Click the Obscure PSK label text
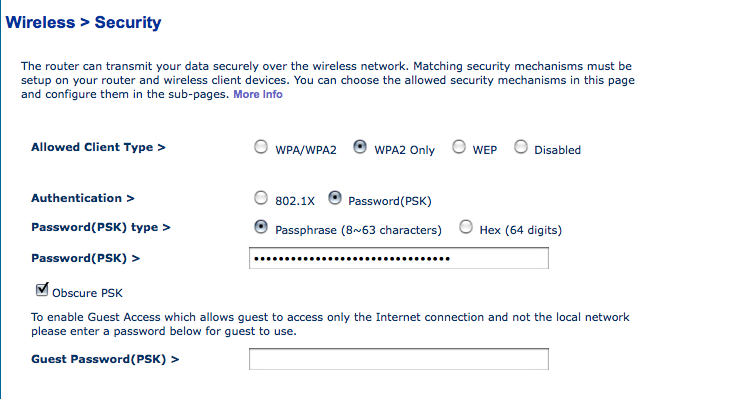The width and height of the screenshot is (729, 399). click(x=87, y=293)
